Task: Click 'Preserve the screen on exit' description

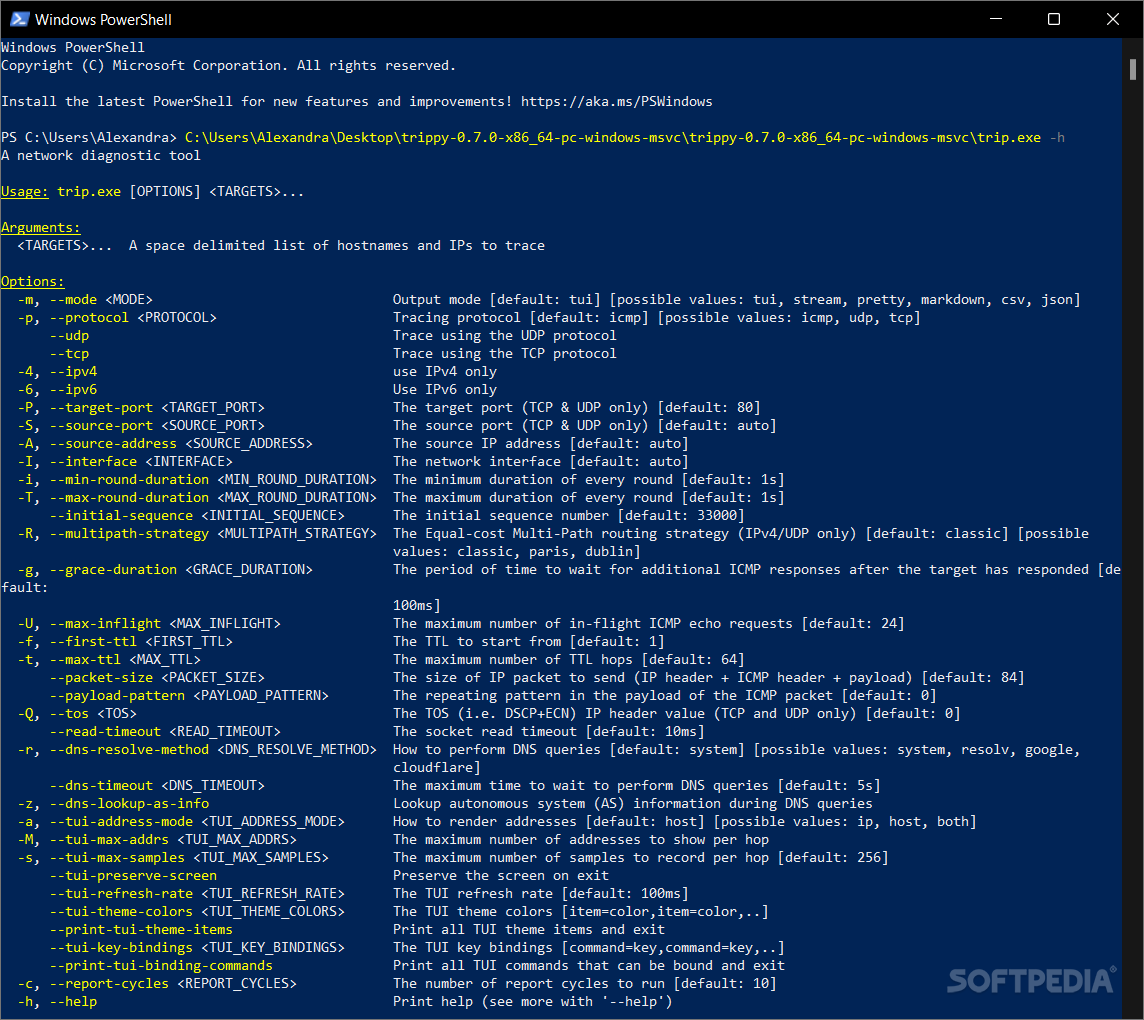Action: [500, 876]
